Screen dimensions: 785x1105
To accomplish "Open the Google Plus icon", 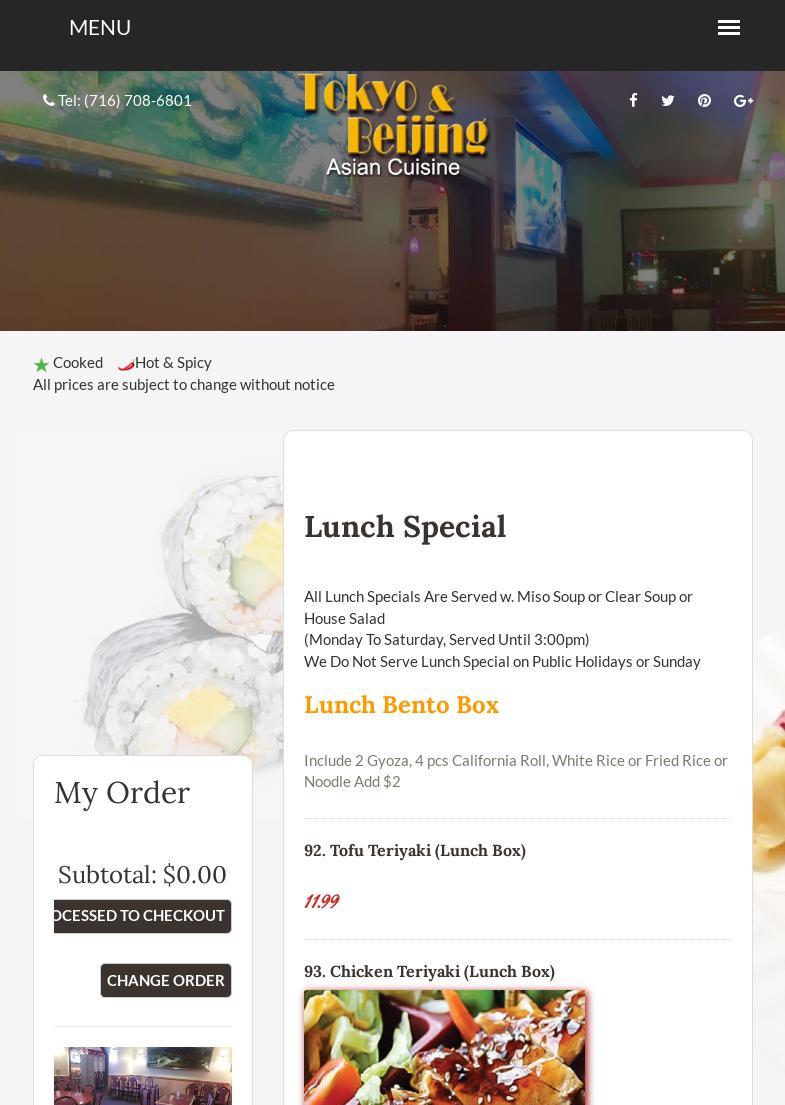I will click(743, 100).
